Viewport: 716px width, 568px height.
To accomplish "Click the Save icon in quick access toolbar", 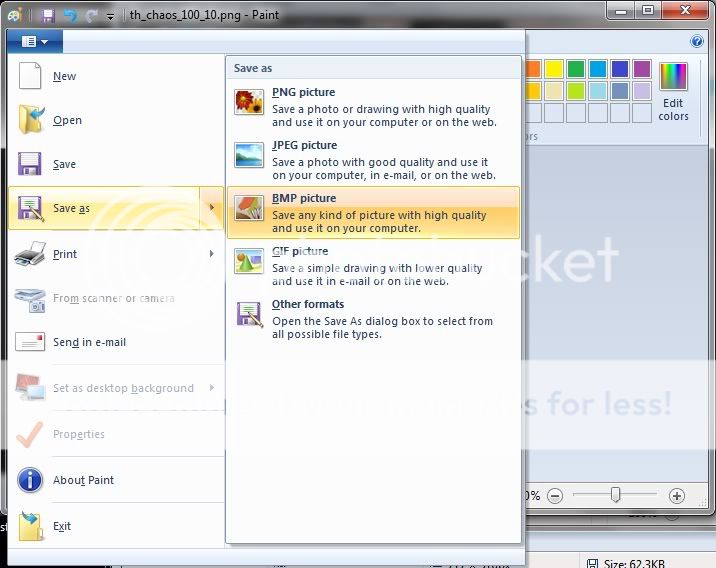I will (48, 15).
